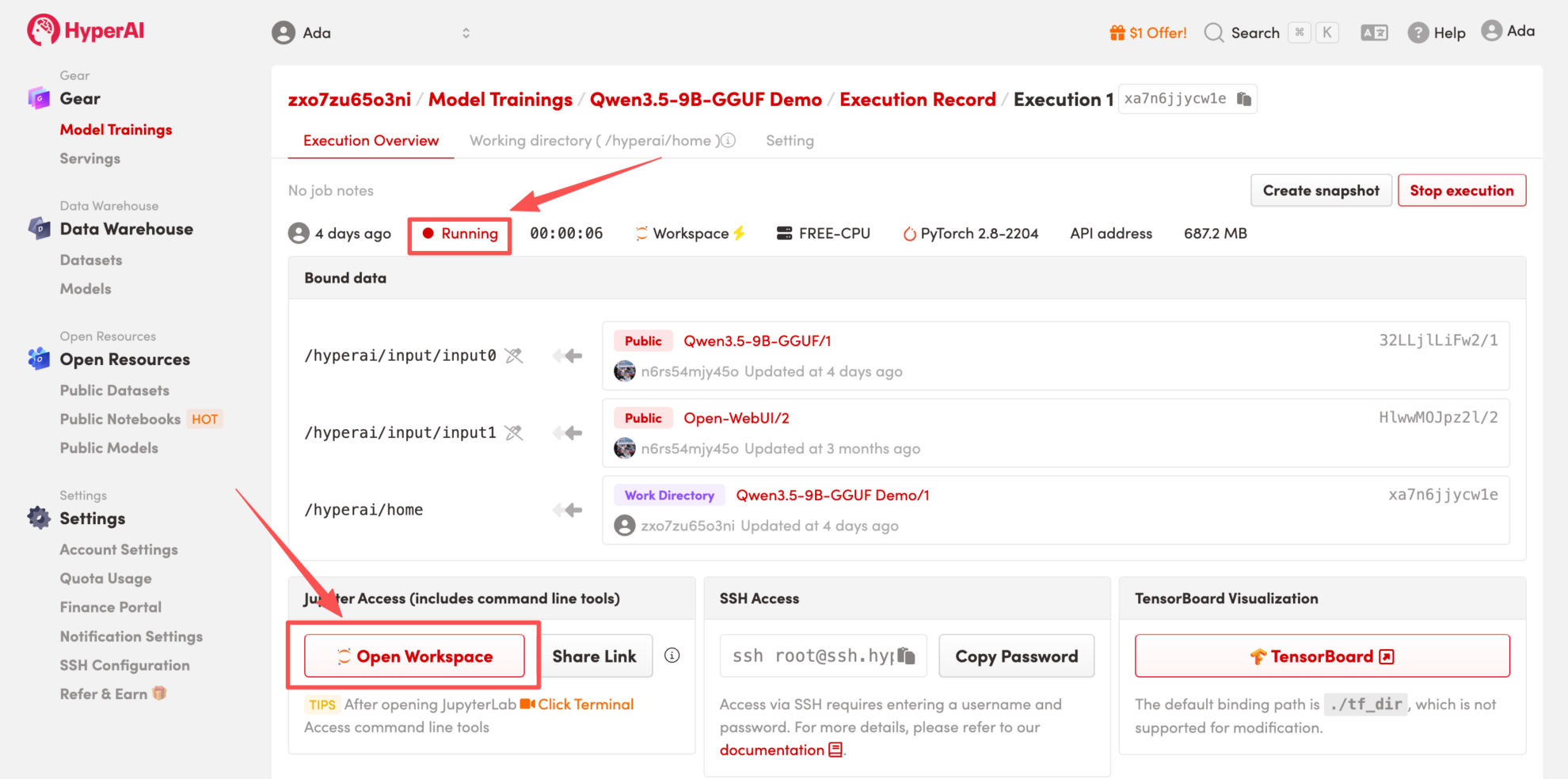The image size is (1568, 779).
Task: Open the SSH documentation link
Action: click(772, 750)
